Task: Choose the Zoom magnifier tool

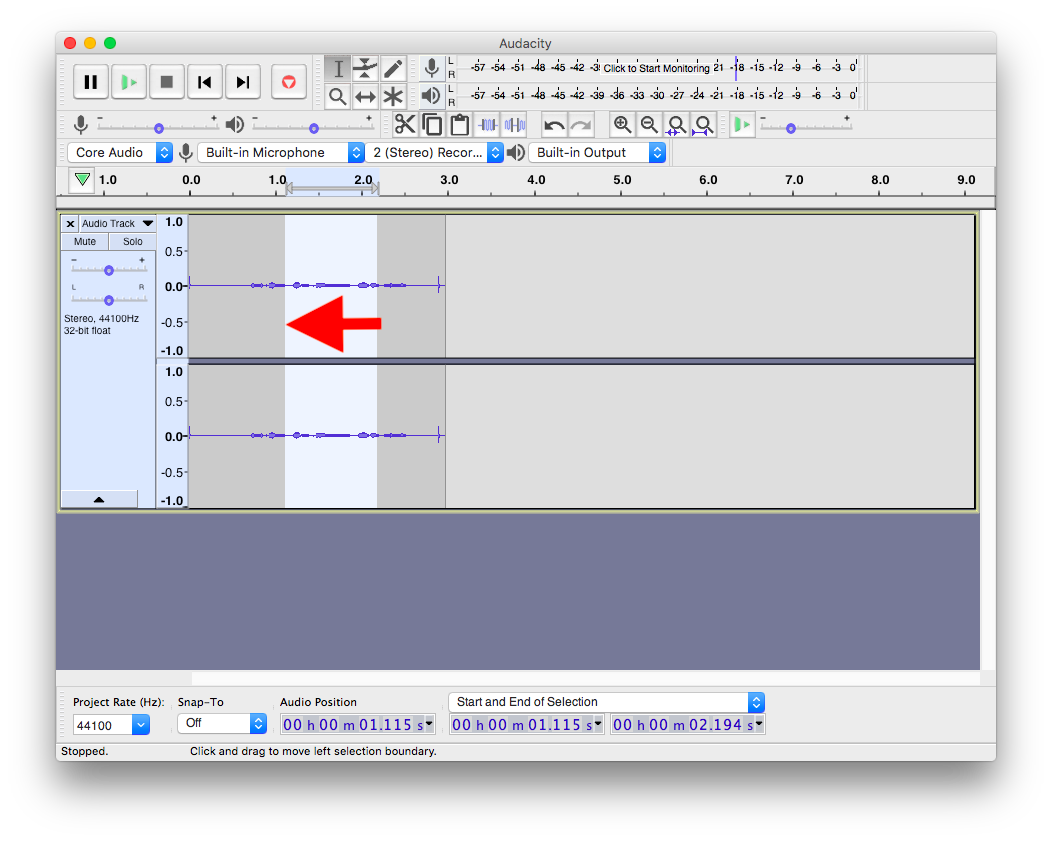Action: tap(338, 96)
